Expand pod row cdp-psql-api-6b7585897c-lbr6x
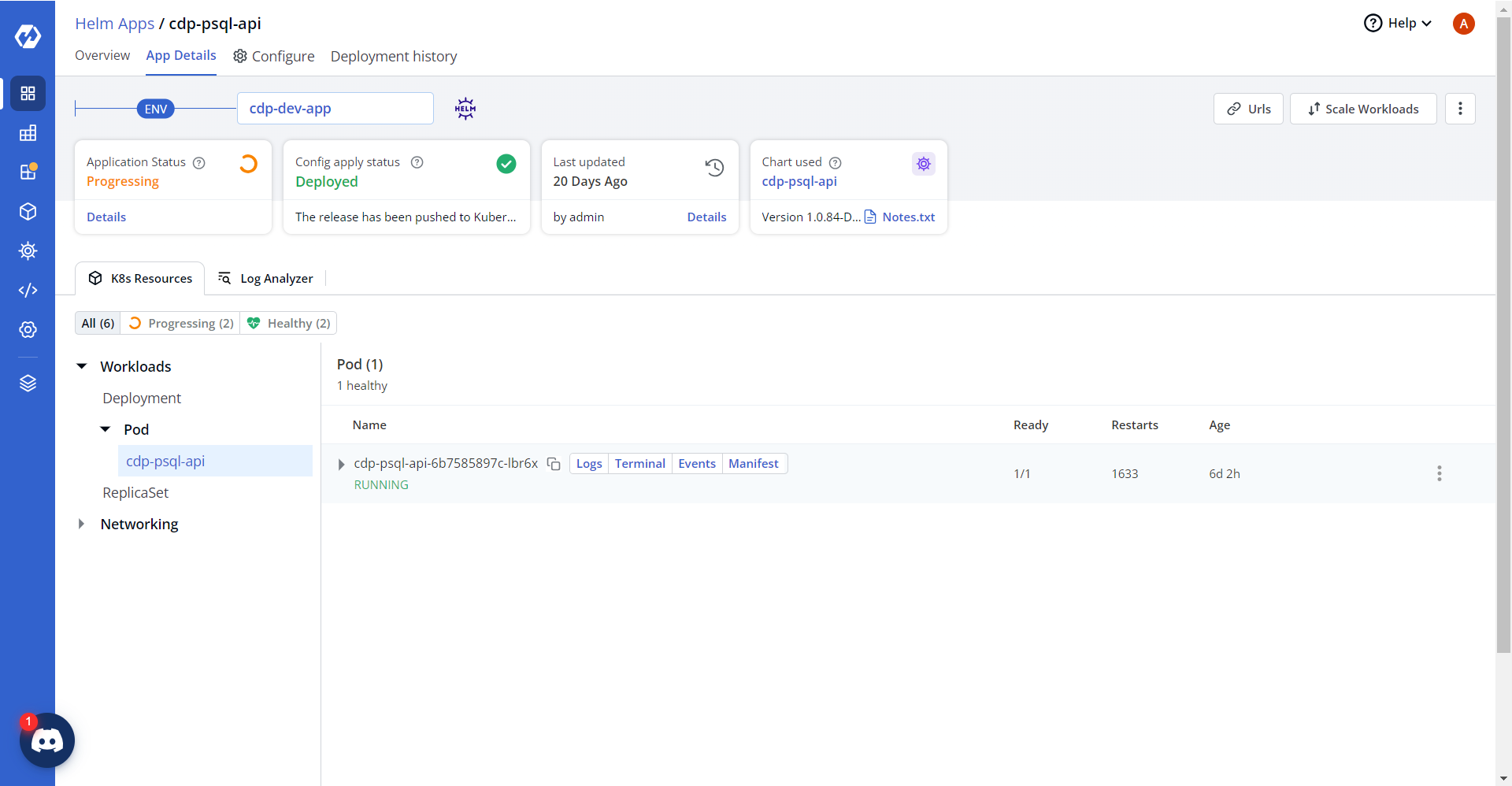Image resolution: width=1512 pixels, height=786 pixels. pyautogui.click(x=341, y=465)
